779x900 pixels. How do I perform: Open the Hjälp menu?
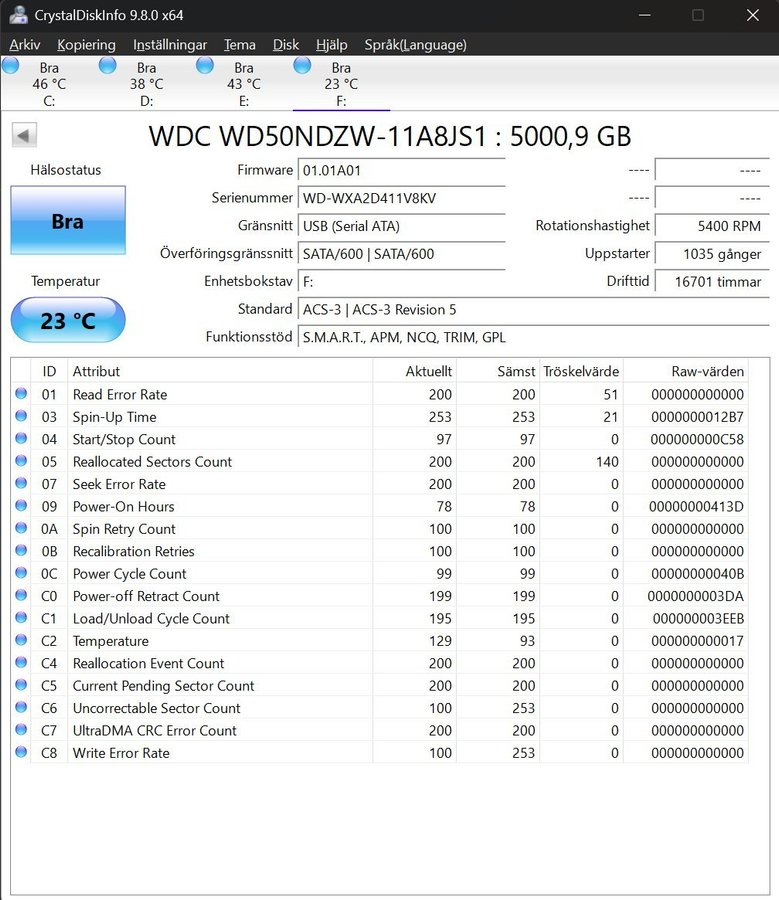(x=331, y=45)
